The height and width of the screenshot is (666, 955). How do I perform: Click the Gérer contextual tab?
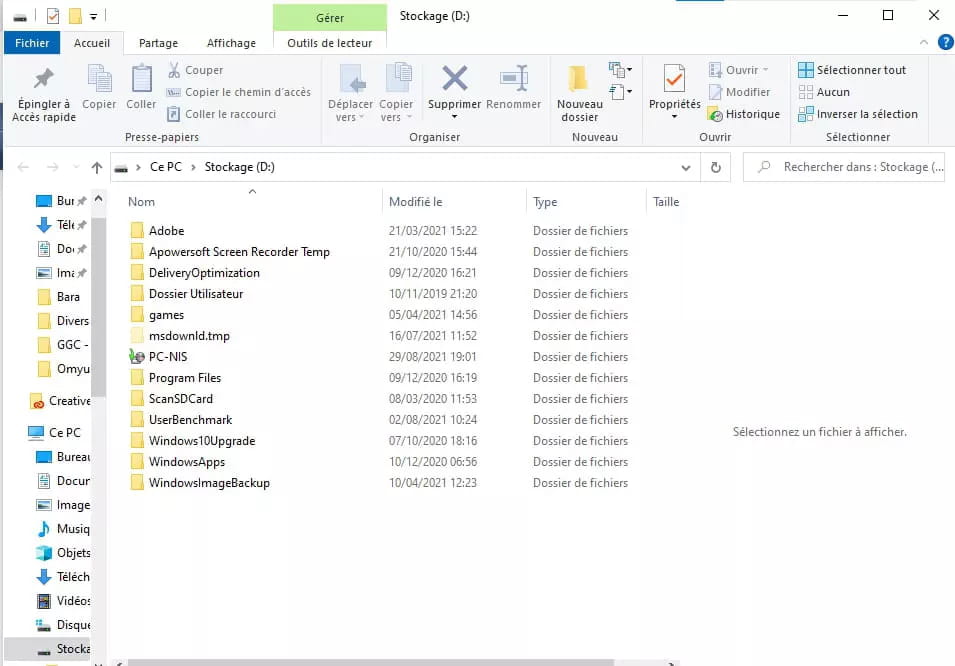coord(329,18)
